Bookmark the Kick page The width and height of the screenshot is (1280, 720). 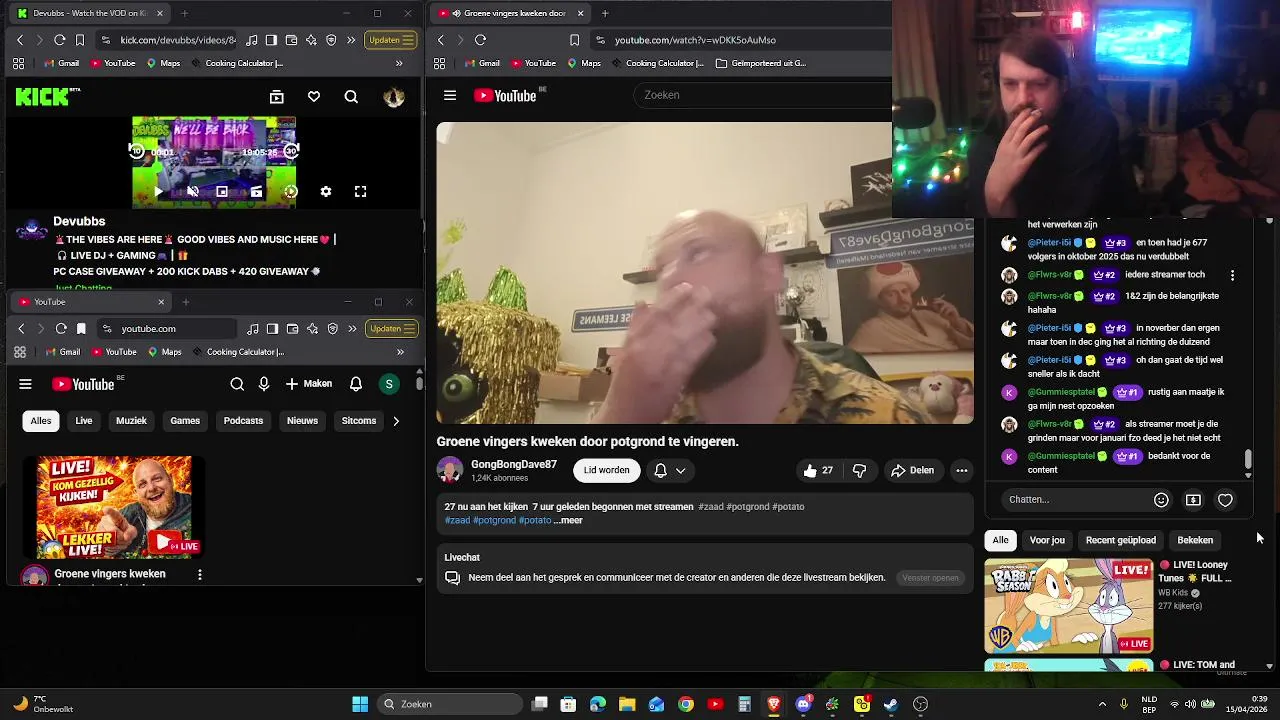tap(80, 40)
